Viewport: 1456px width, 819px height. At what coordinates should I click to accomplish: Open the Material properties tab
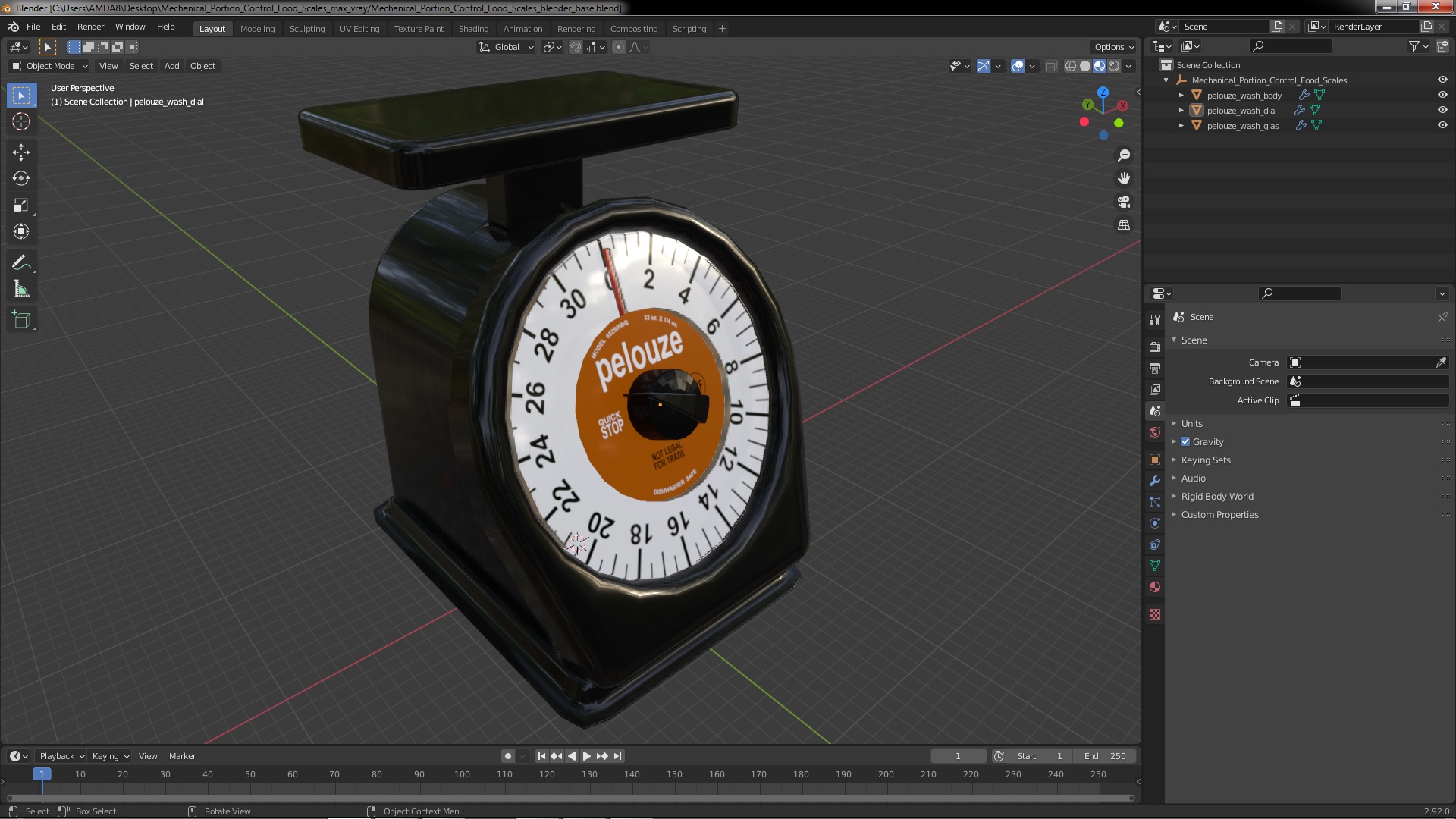click(x=1155, y=587)
